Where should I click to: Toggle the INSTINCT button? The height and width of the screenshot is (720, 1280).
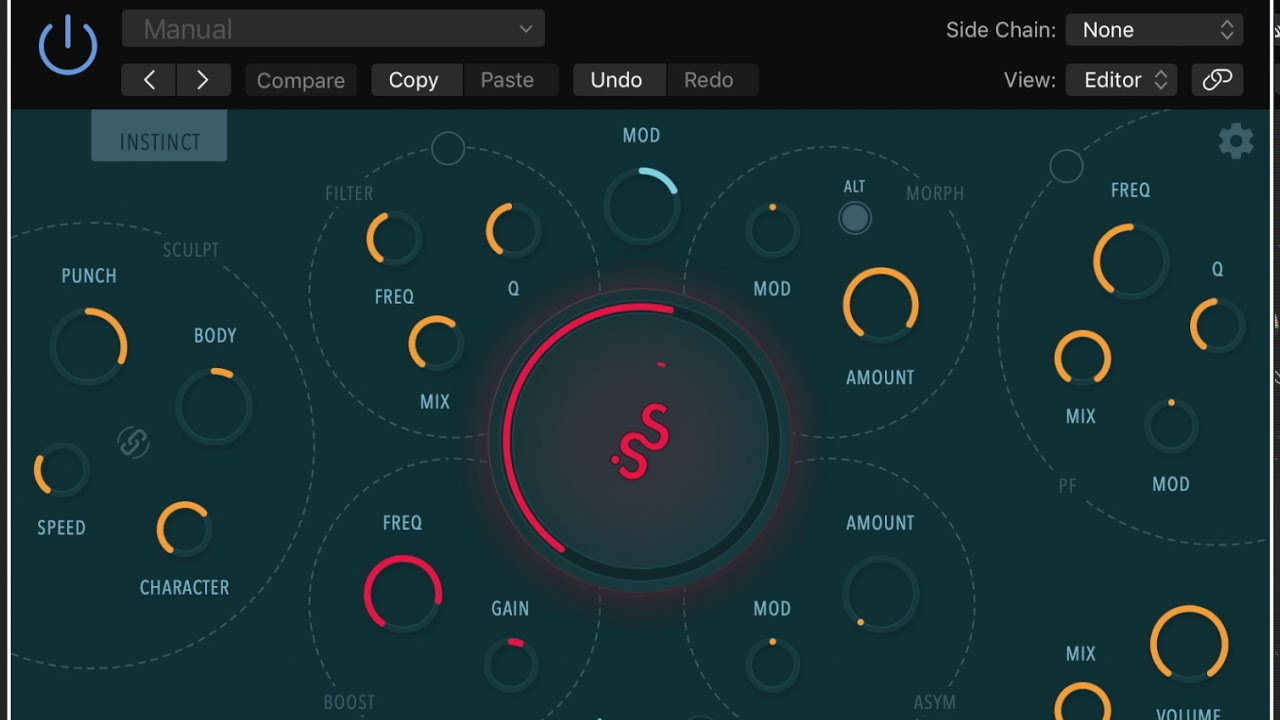[159, 136]
